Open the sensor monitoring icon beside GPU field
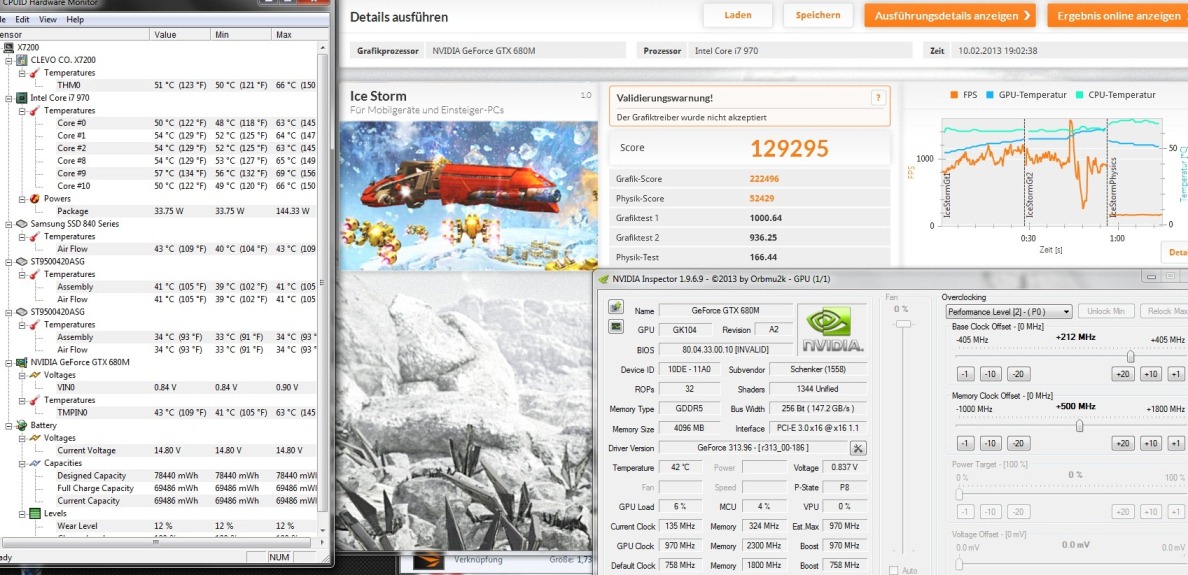The image size is (1188, 575). pyautogui.click(x=616, y=327)
